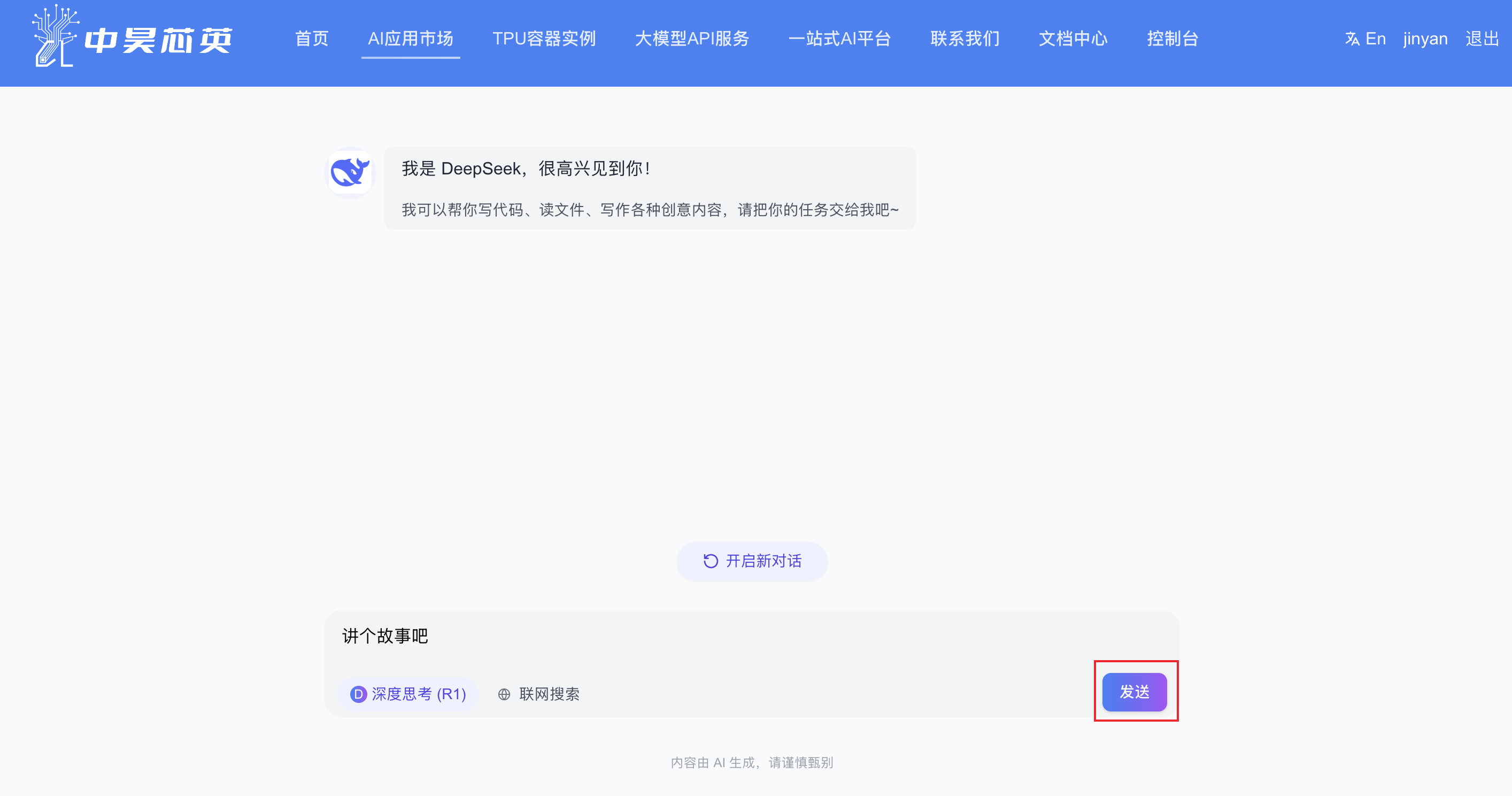Navigate to 首页
The height and width of the screenshot is (796, 1512).
[x=311, y=38]
